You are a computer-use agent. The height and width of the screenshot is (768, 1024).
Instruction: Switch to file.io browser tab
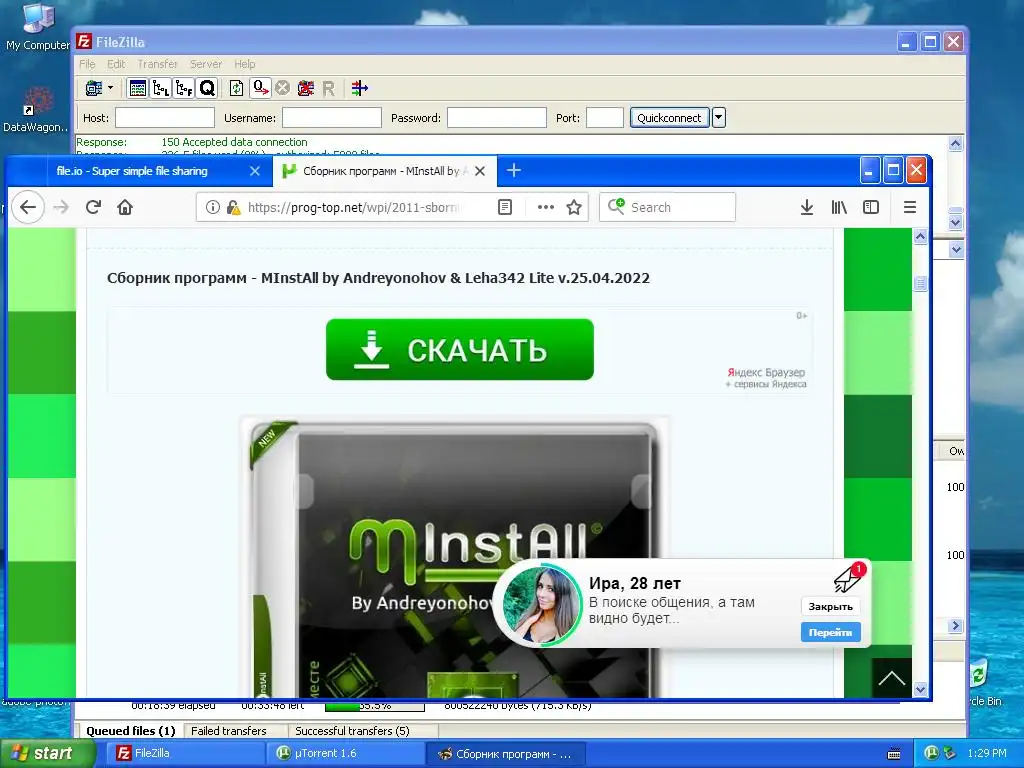(132, 171)
